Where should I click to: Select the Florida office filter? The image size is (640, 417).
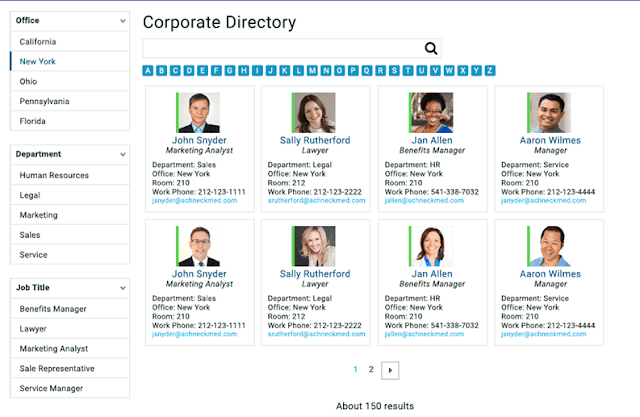click(70, 121)
